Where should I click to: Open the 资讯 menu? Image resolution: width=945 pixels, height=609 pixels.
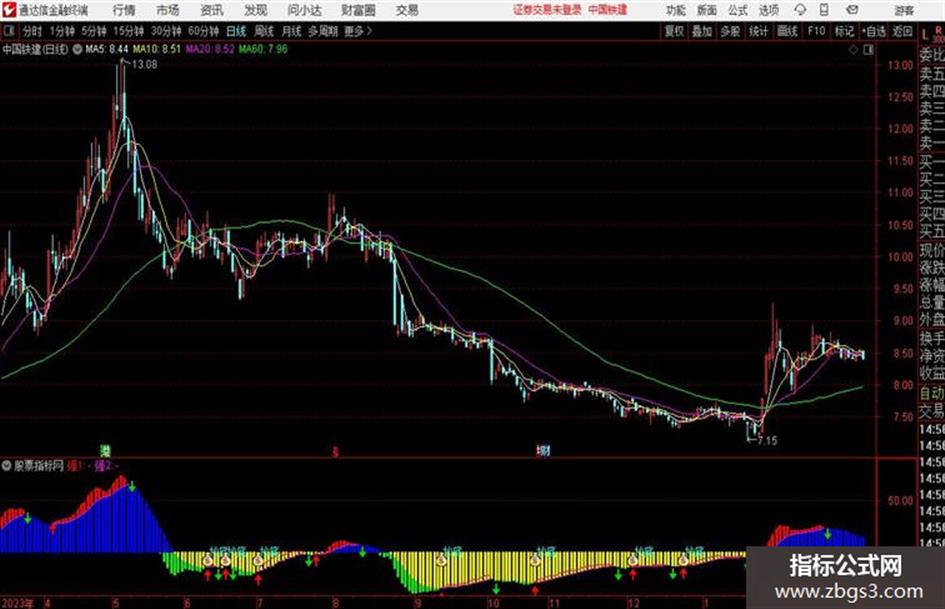pyautogui.click(x=212, y=10)
